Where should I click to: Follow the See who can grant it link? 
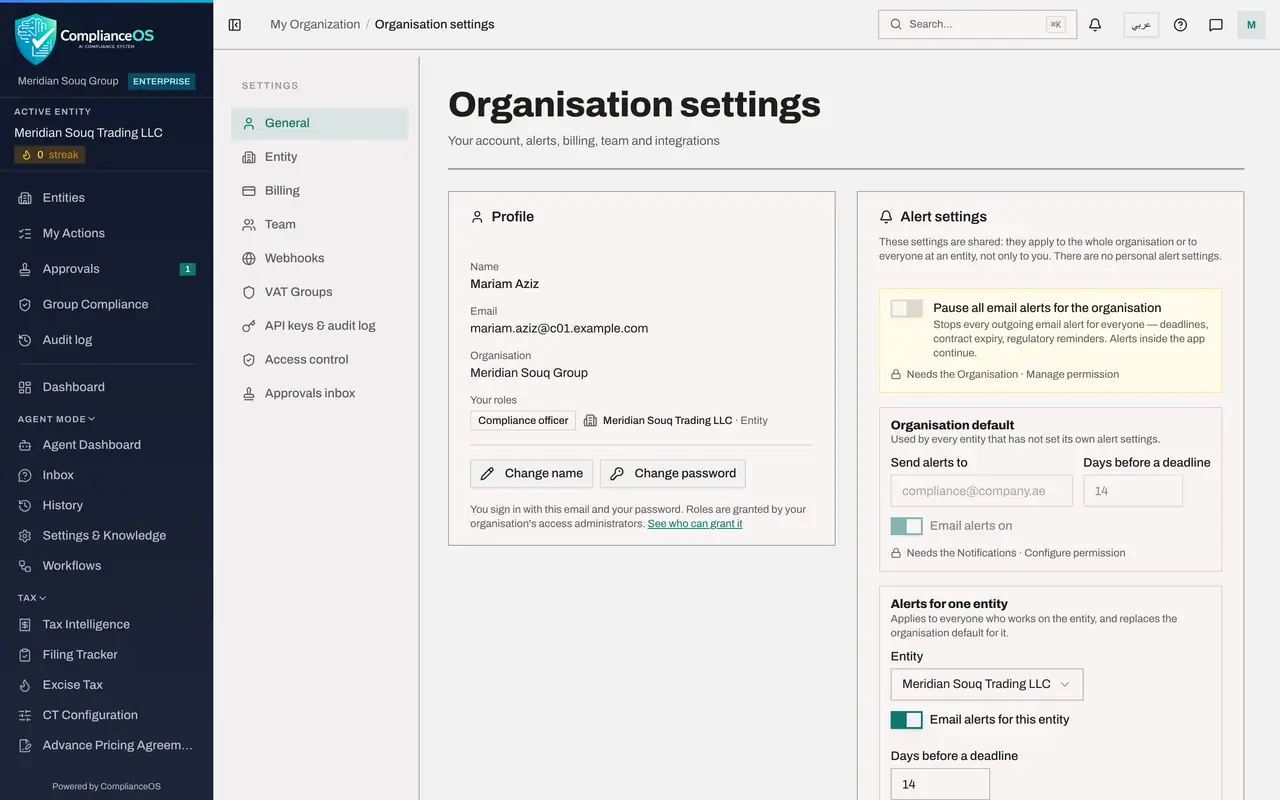click(695, 524)
